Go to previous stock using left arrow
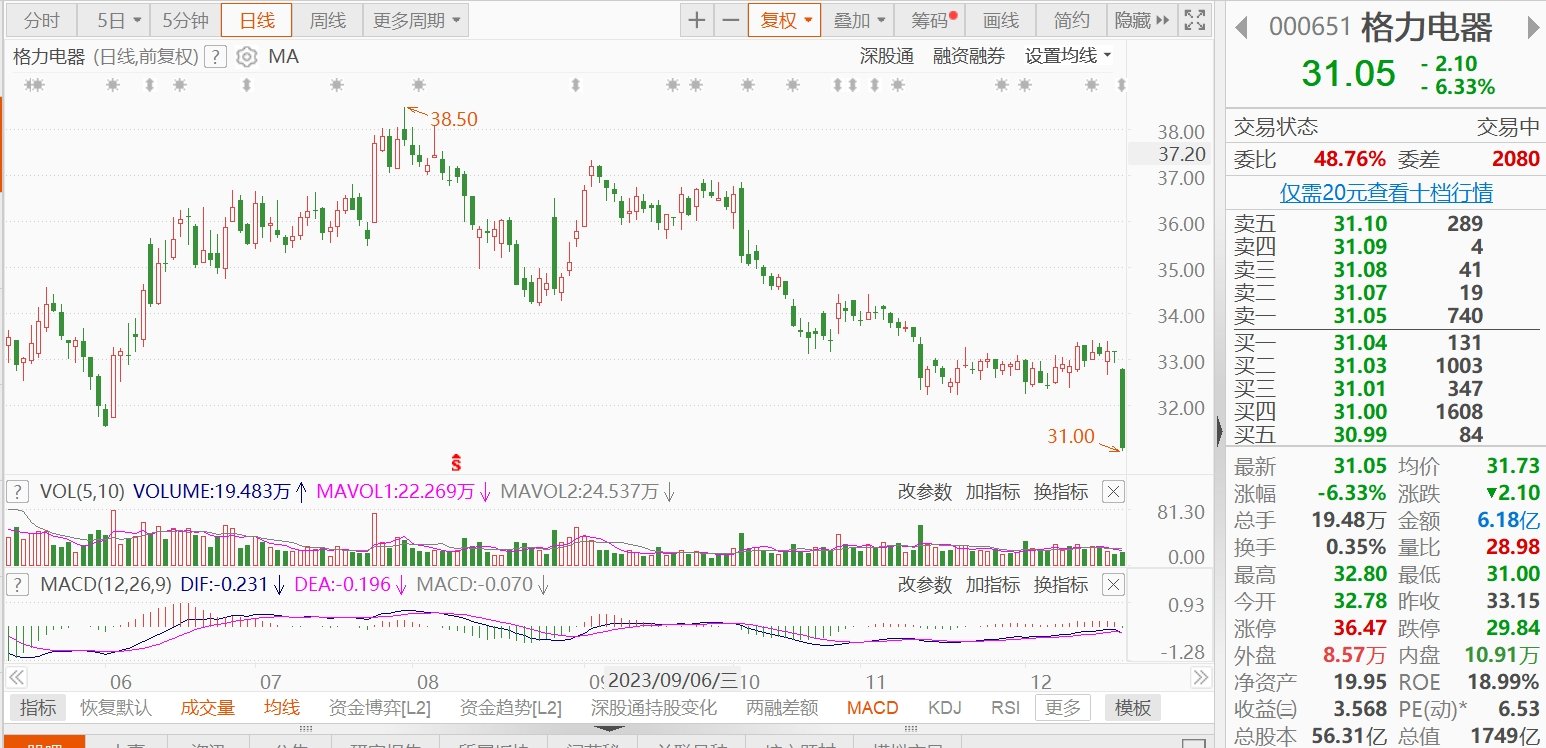 [x=1242, y=28]
